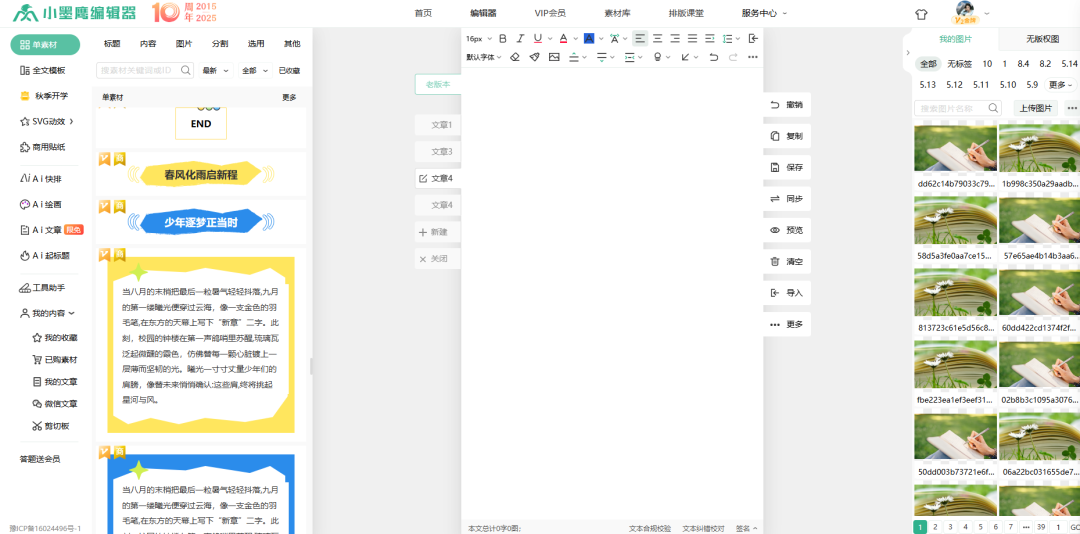Insert an image using toolbar icon
This screenshot has width=1080, height=534.
(x=554, y=57)
